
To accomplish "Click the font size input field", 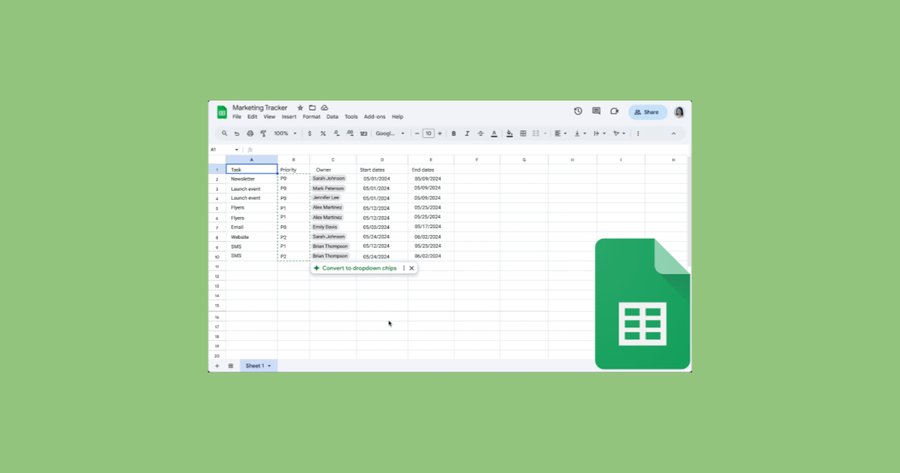I will coord(428,134).
